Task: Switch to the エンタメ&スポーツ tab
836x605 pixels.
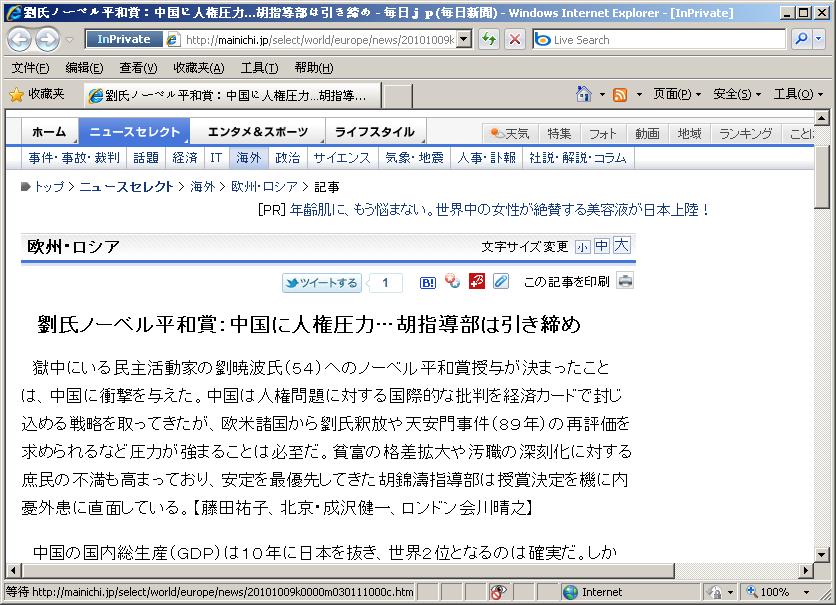Action: coord(258,132)
